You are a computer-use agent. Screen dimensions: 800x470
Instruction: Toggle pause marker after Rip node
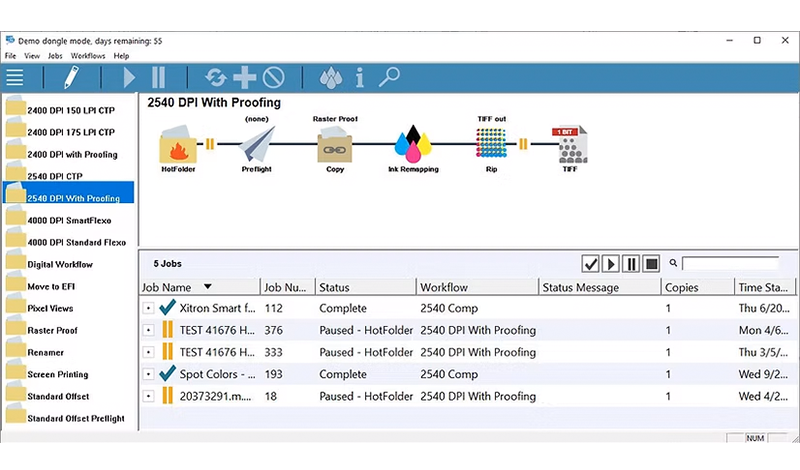[523, 144]
